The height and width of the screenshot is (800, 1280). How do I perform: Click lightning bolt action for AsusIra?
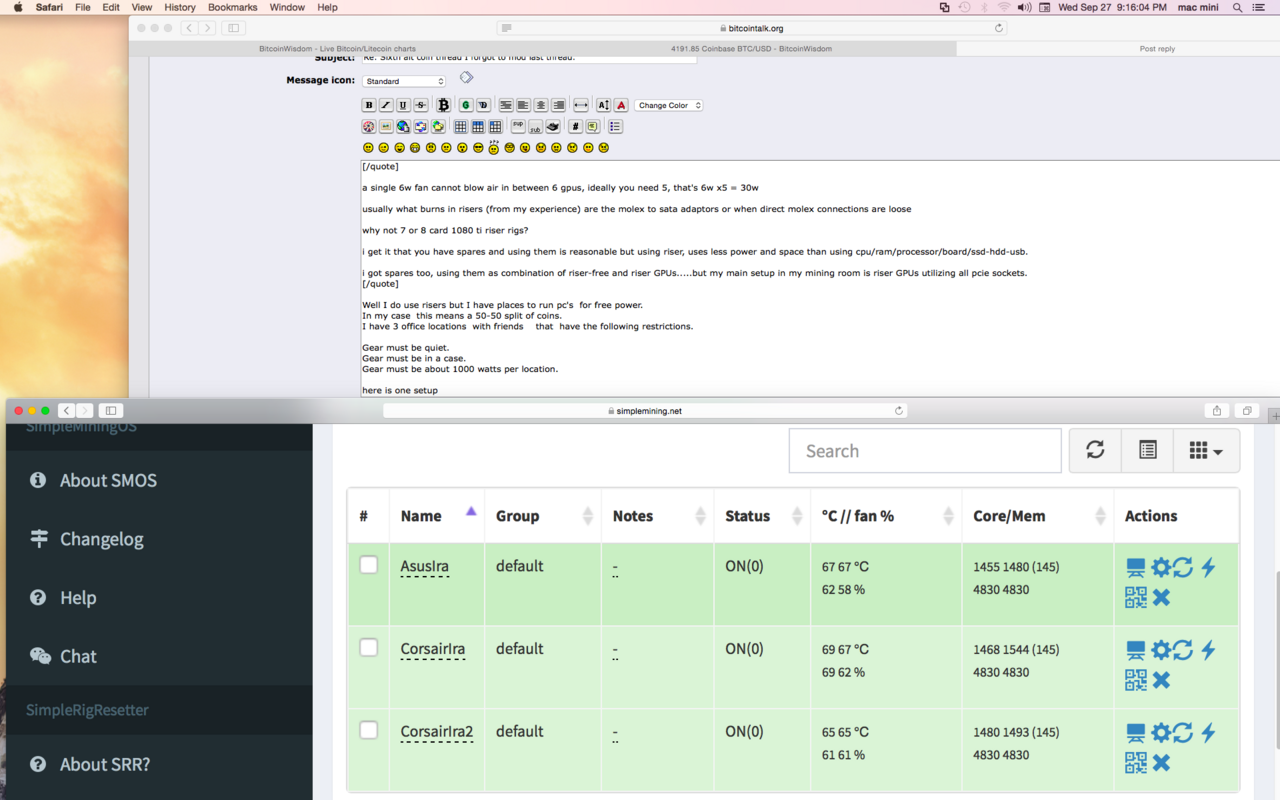tap(1208, 568)
